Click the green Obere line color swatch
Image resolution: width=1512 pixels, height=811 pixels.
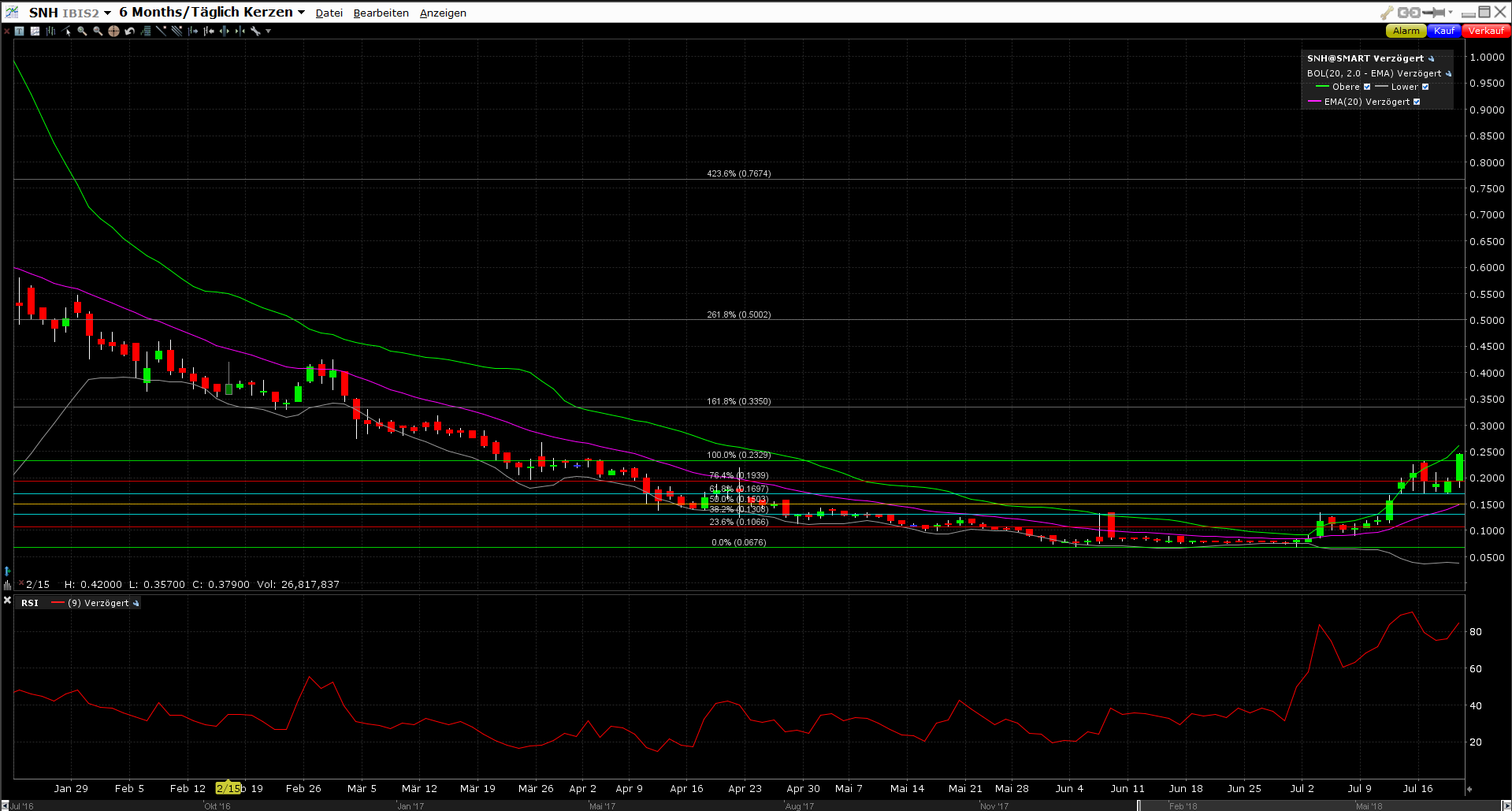point(1323,87)
